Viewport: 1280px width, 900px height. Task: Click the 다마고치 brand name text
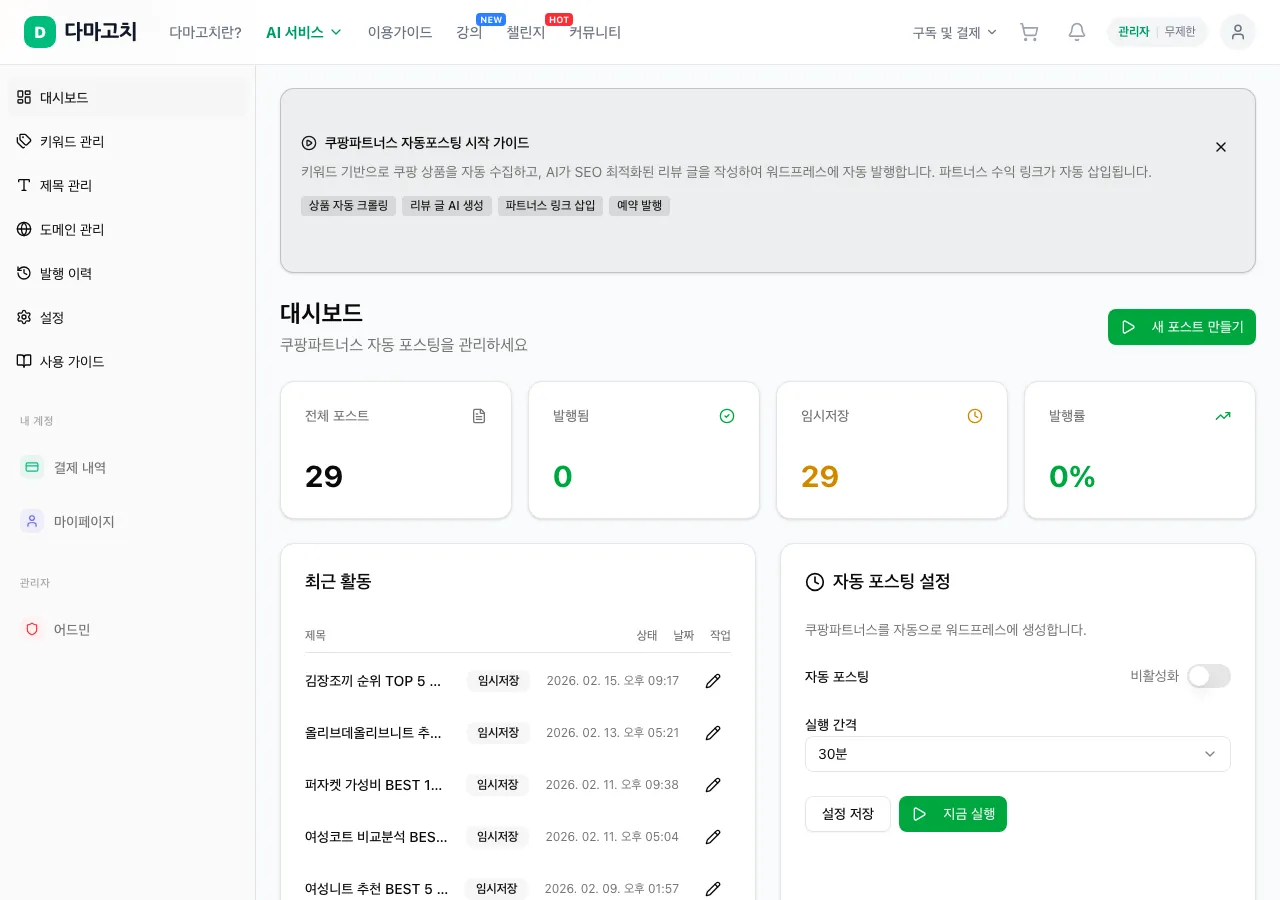pos(100,32)
